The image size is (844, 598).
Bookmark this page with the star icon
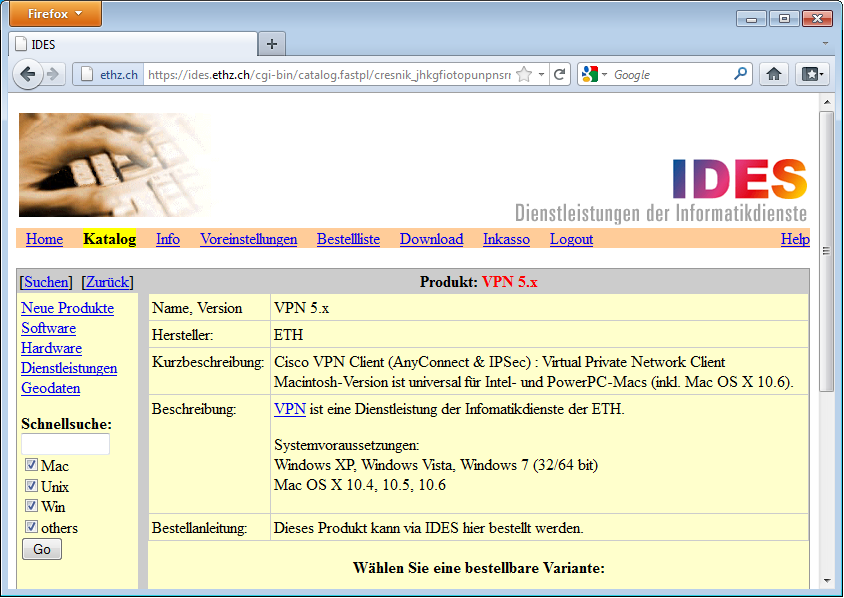[x=524, y=74]
